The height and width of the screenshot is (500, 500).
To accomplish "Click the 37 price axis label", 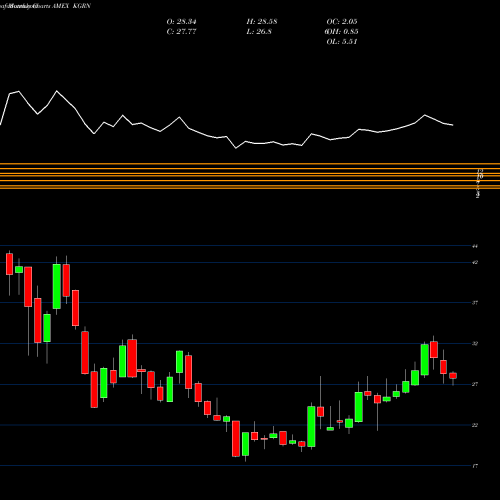I will (475, 303).
